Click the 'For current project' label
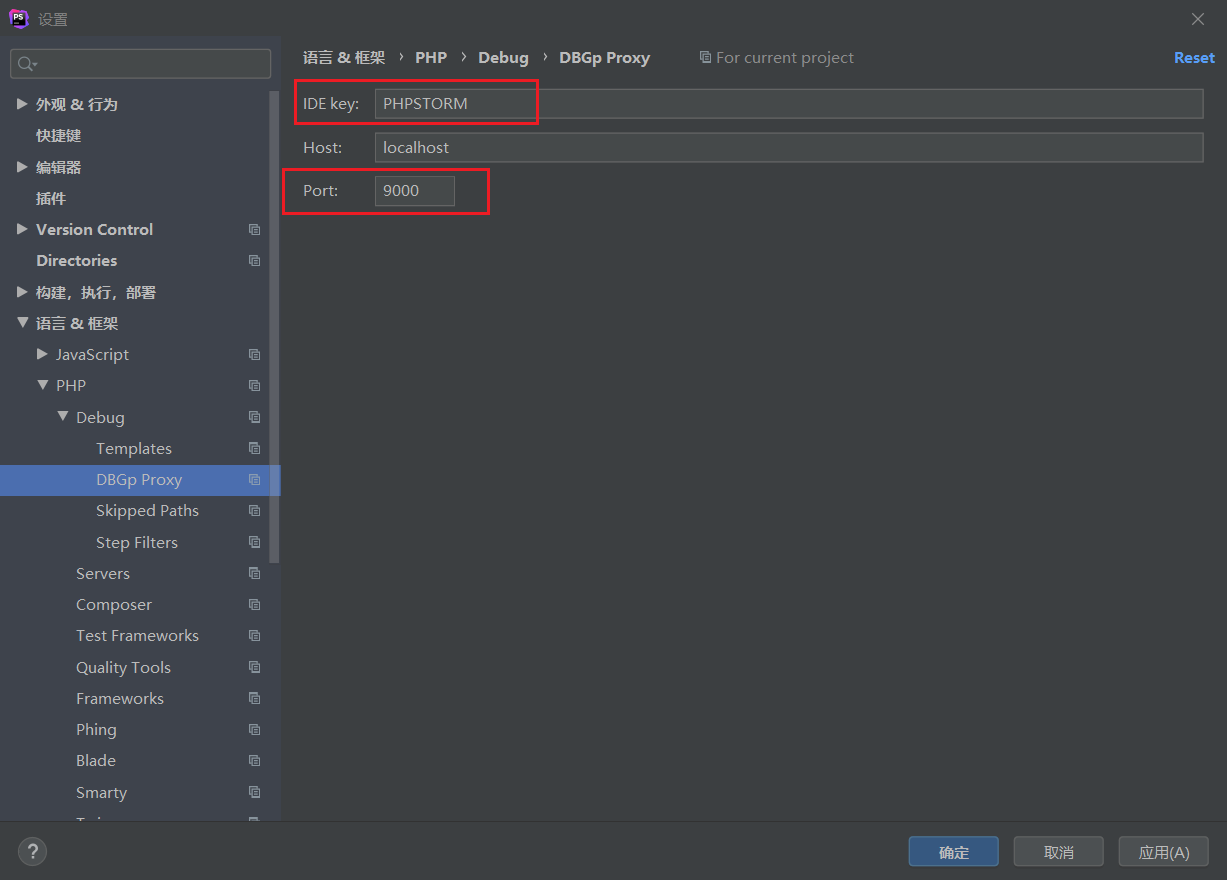The height and width of the screenshot is (880, 1227). (785, 58)
